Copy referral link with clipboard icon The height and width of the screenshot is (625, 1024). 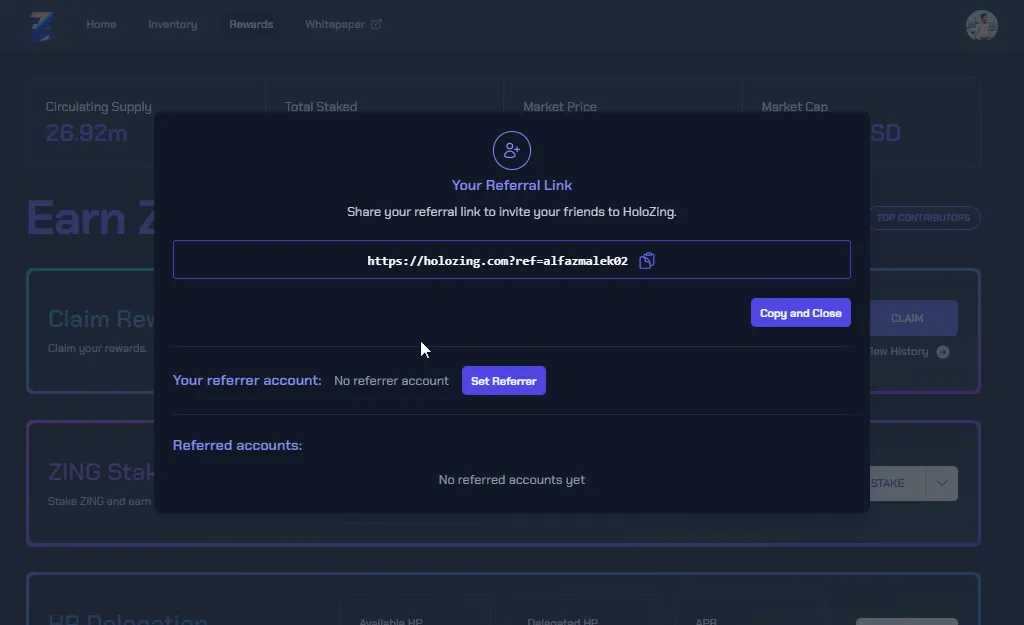coord(647,261)
